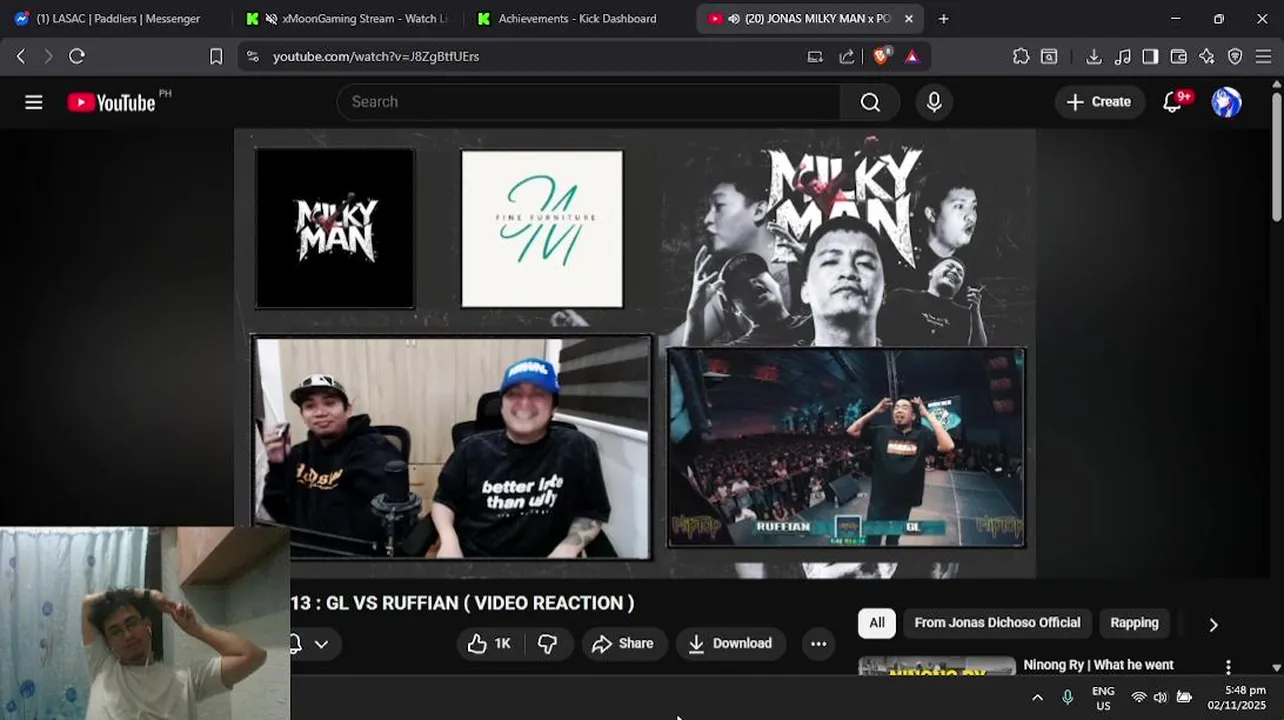Select the All filter chip
Viewport: 1284px width, 720px height.
pyautogui.click(x=877, y=622)
